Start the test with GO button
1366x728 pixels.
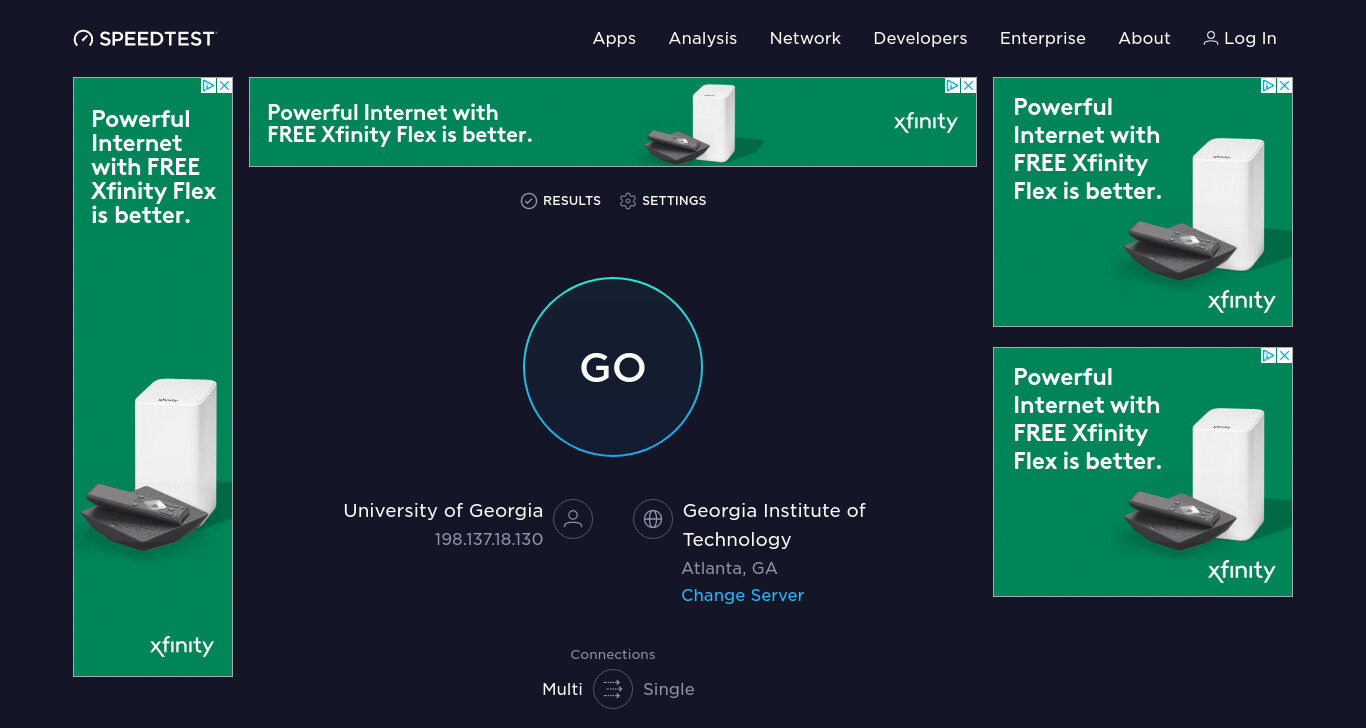[x=613, y=367]
